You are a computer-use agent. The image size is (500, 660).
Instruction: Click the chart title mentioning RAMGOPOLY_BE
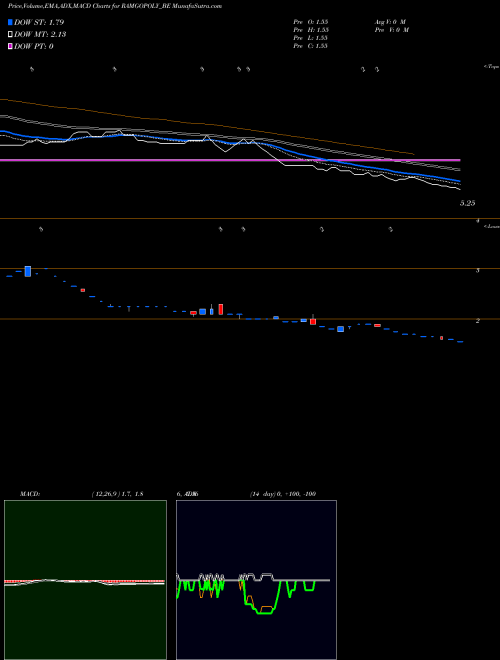point(115,6)
